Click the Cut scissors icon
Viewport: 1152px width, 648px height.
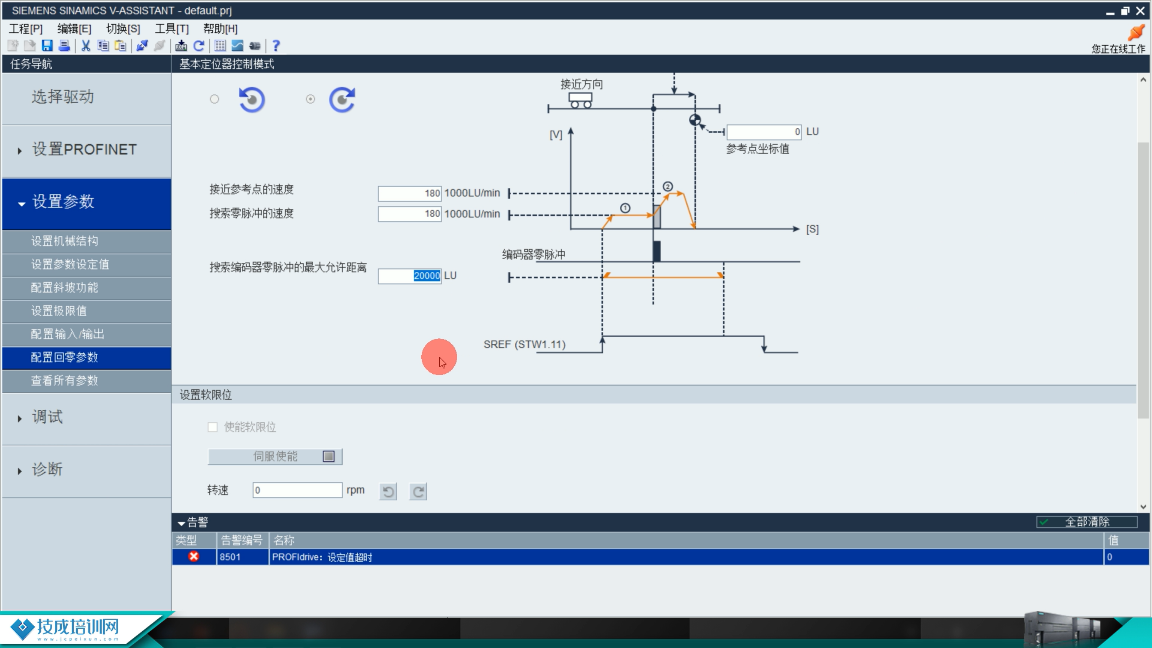(86, 46)
